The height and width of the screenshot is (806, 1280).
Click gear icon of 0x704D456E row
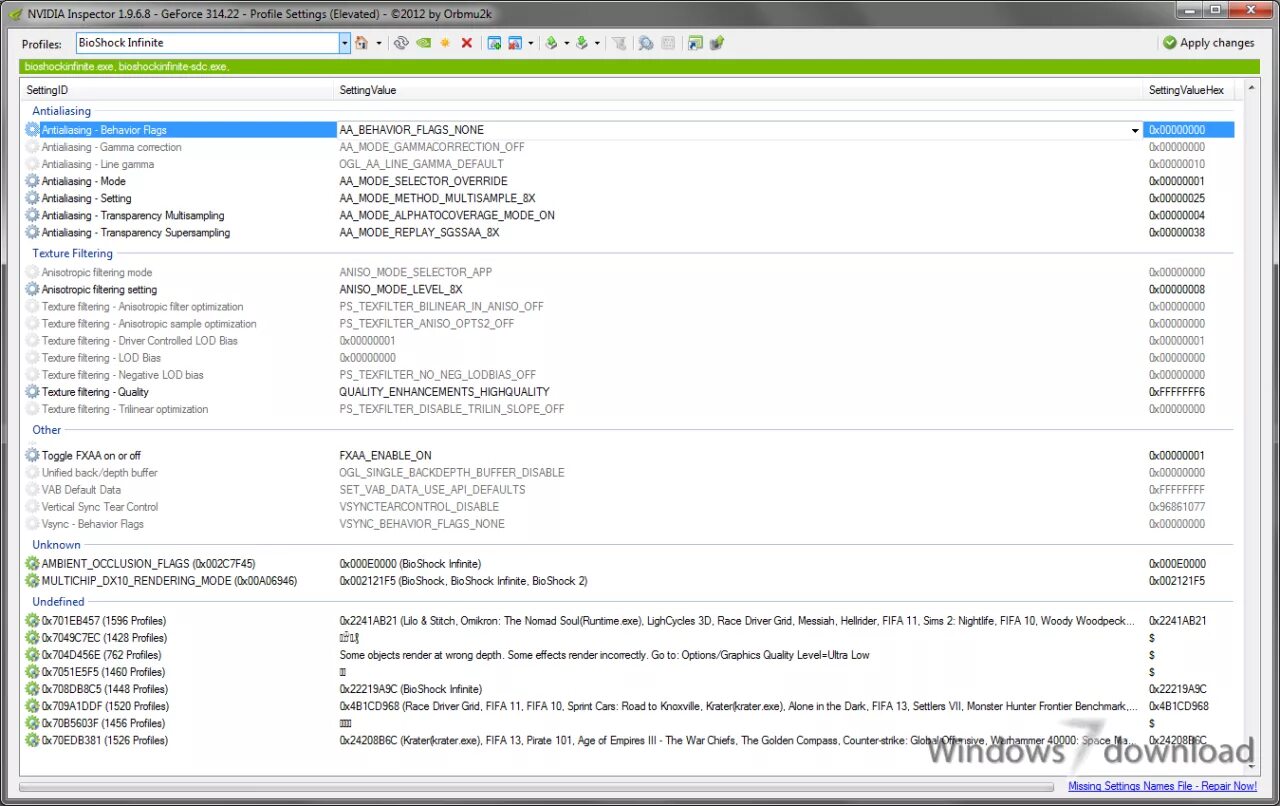coord(33,655)
